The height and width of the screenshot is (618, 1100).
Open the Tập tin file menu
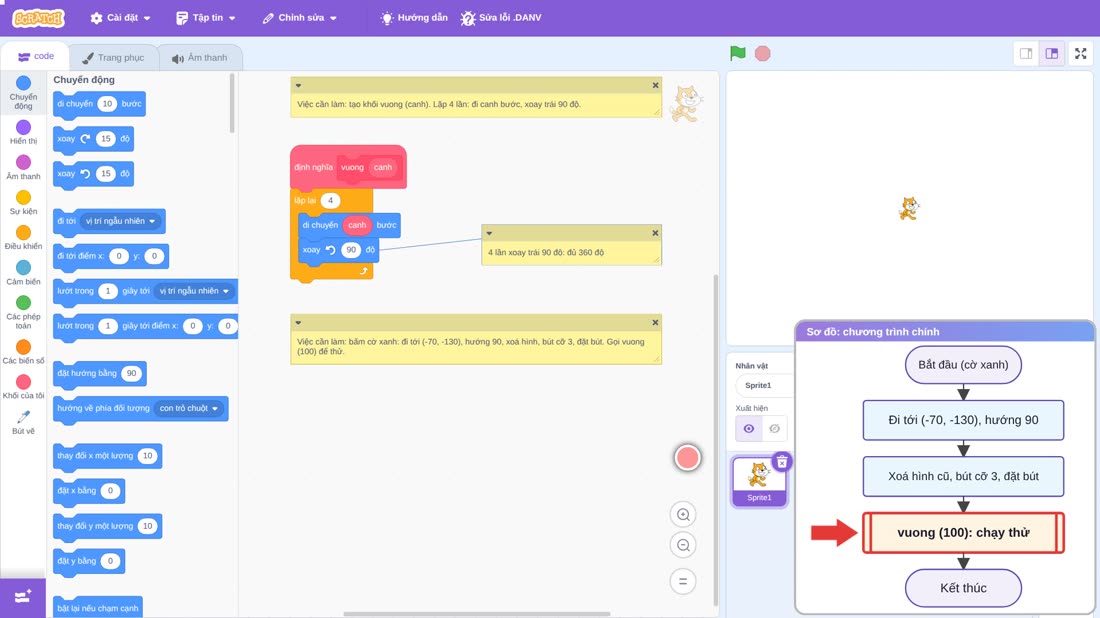click(x=206, y=18)
